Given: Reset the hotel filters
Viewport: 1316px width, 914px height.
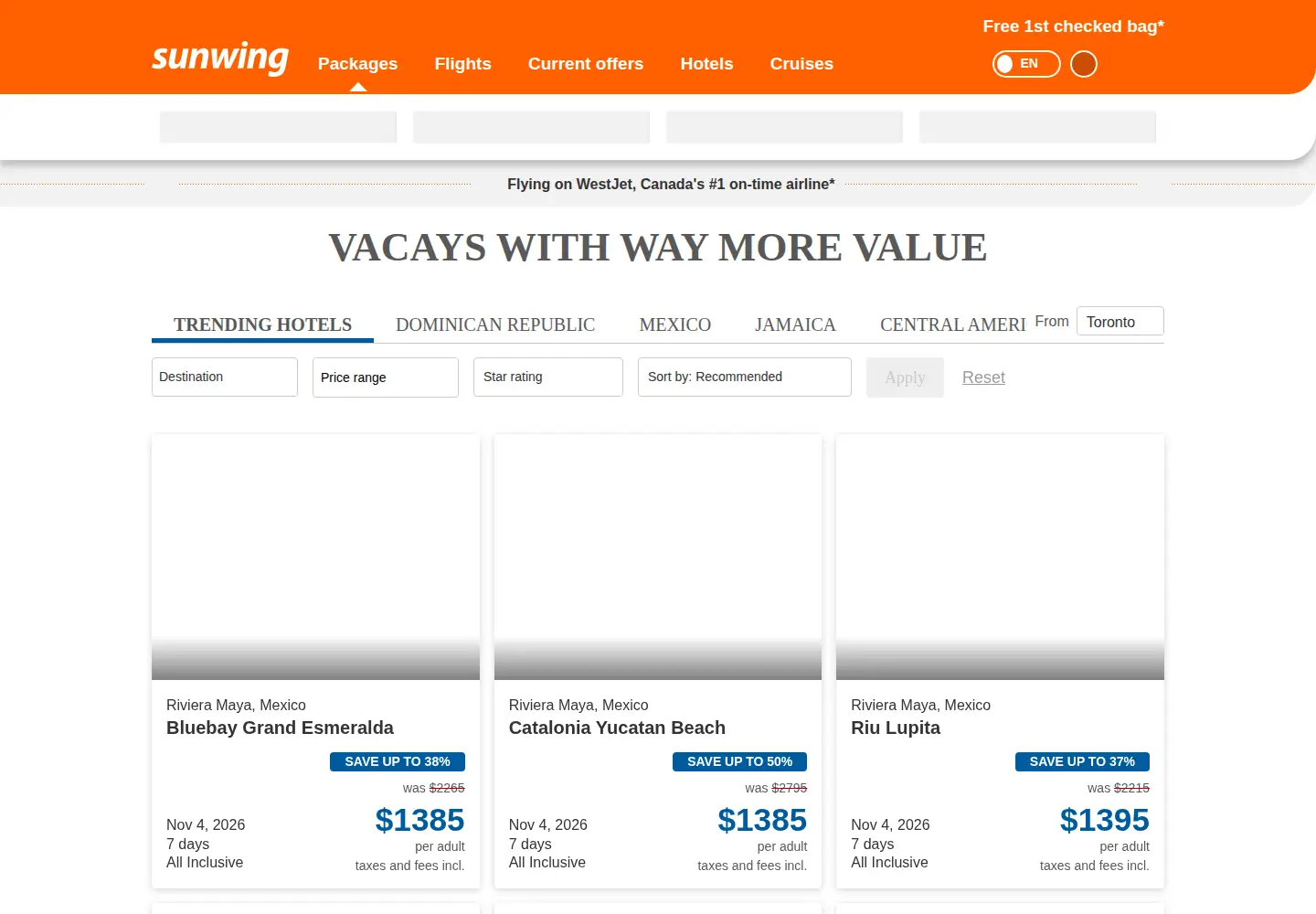Looking at the screenshot, I should 983,377.
